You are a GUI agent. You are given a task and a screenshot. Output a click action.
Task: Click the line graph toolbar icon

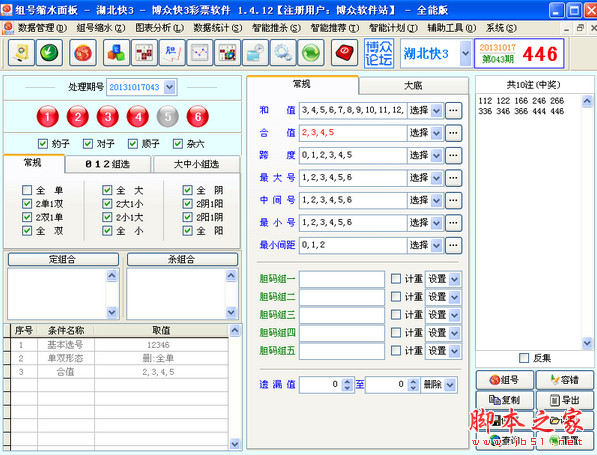click(200, 53)
